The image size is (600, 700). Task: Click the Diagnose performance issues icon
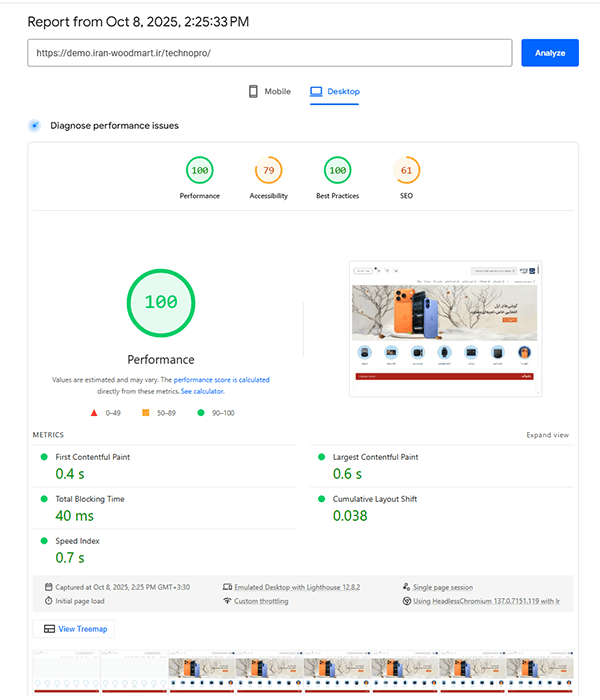pyautogui.click(x=34, y=126)
